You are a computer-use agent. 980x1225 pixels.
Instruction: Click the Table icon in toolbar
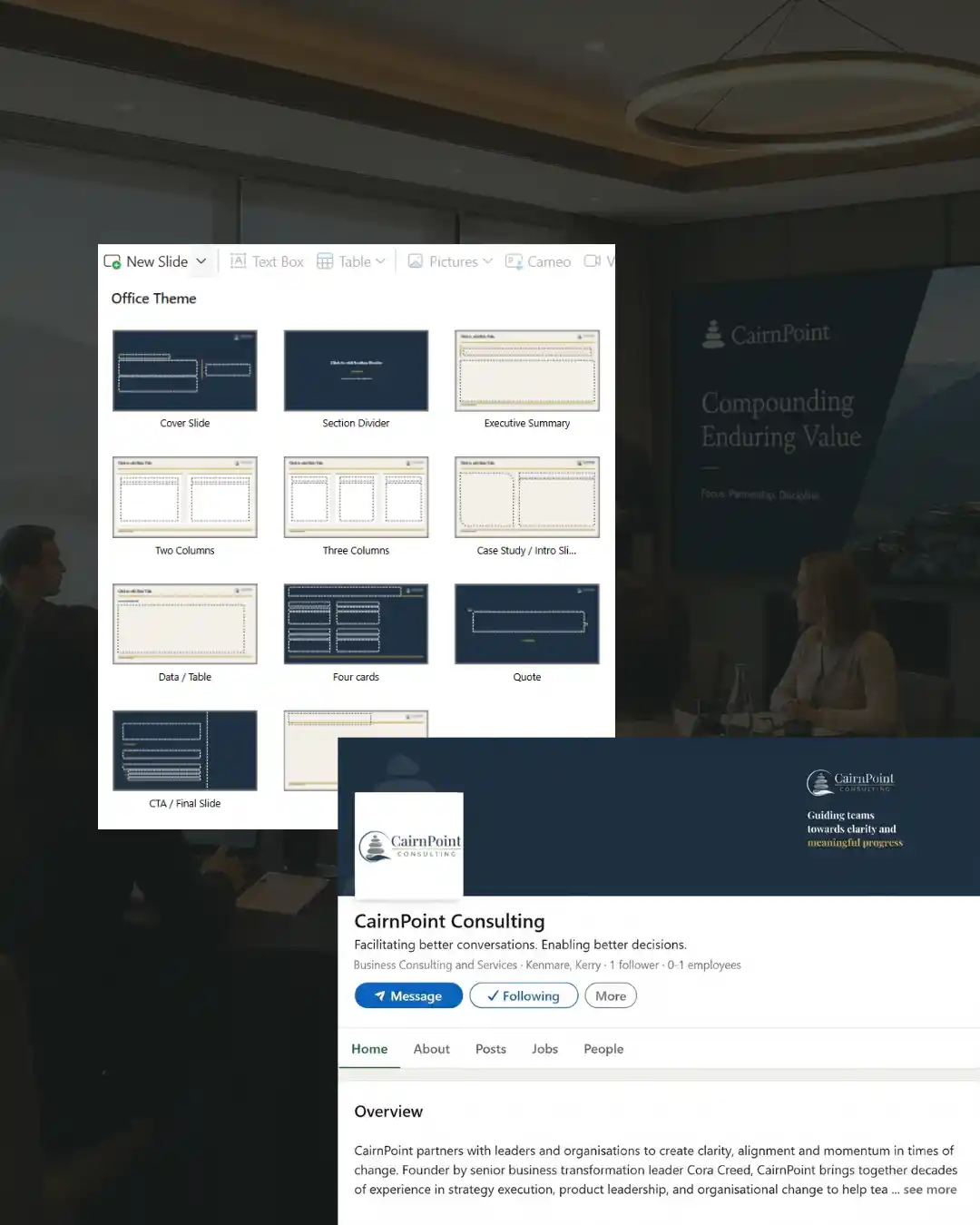pyautogui.click(x=325, y=261)
